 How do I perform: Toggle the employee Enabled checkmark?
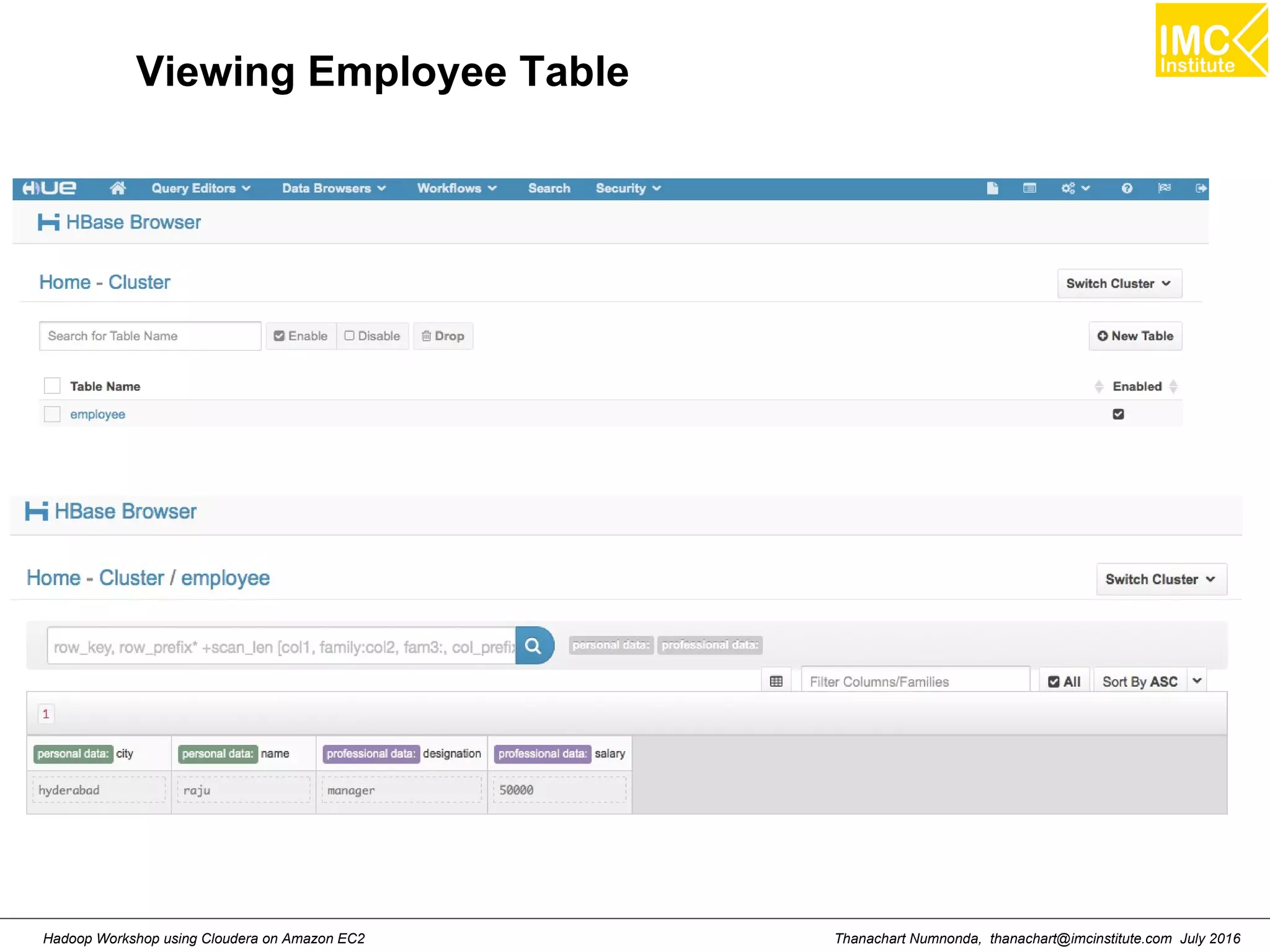[x=1118, y=414]
